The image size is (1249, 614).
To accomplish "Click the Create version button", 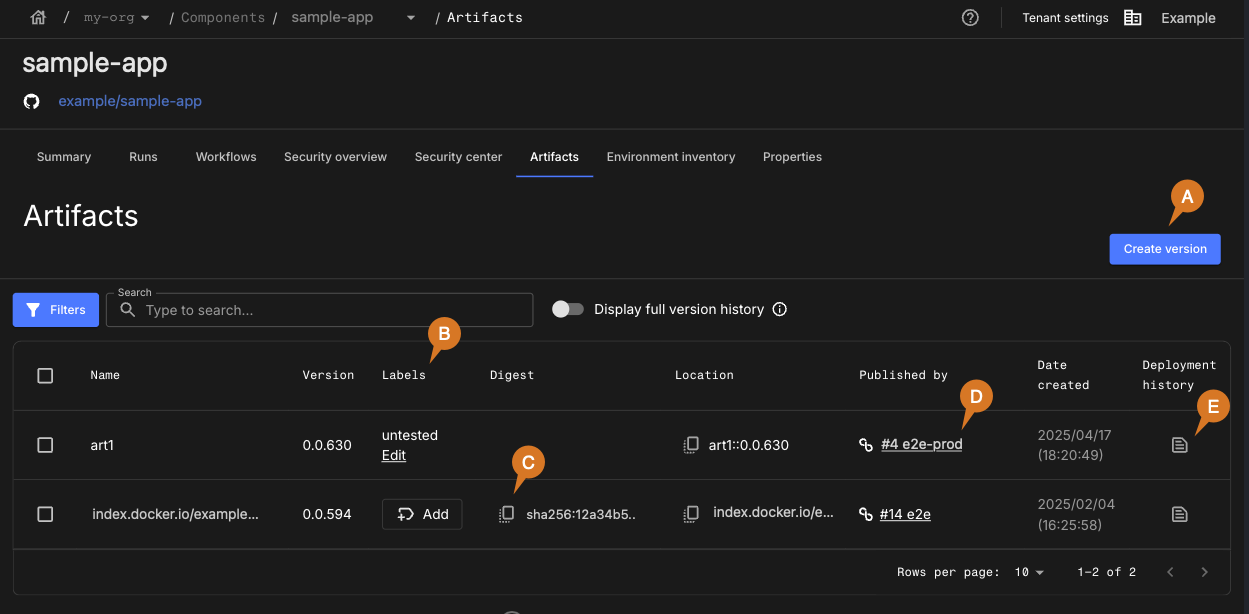I will coord(1165,249).
